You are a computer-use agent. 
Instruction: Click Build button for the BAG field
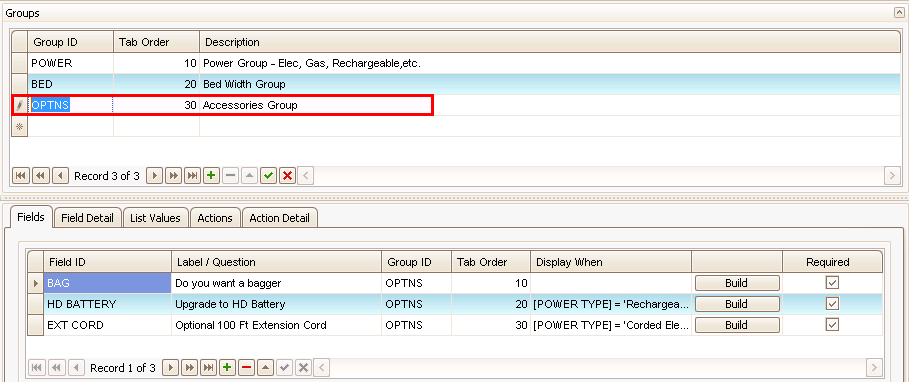click(737, 283)
